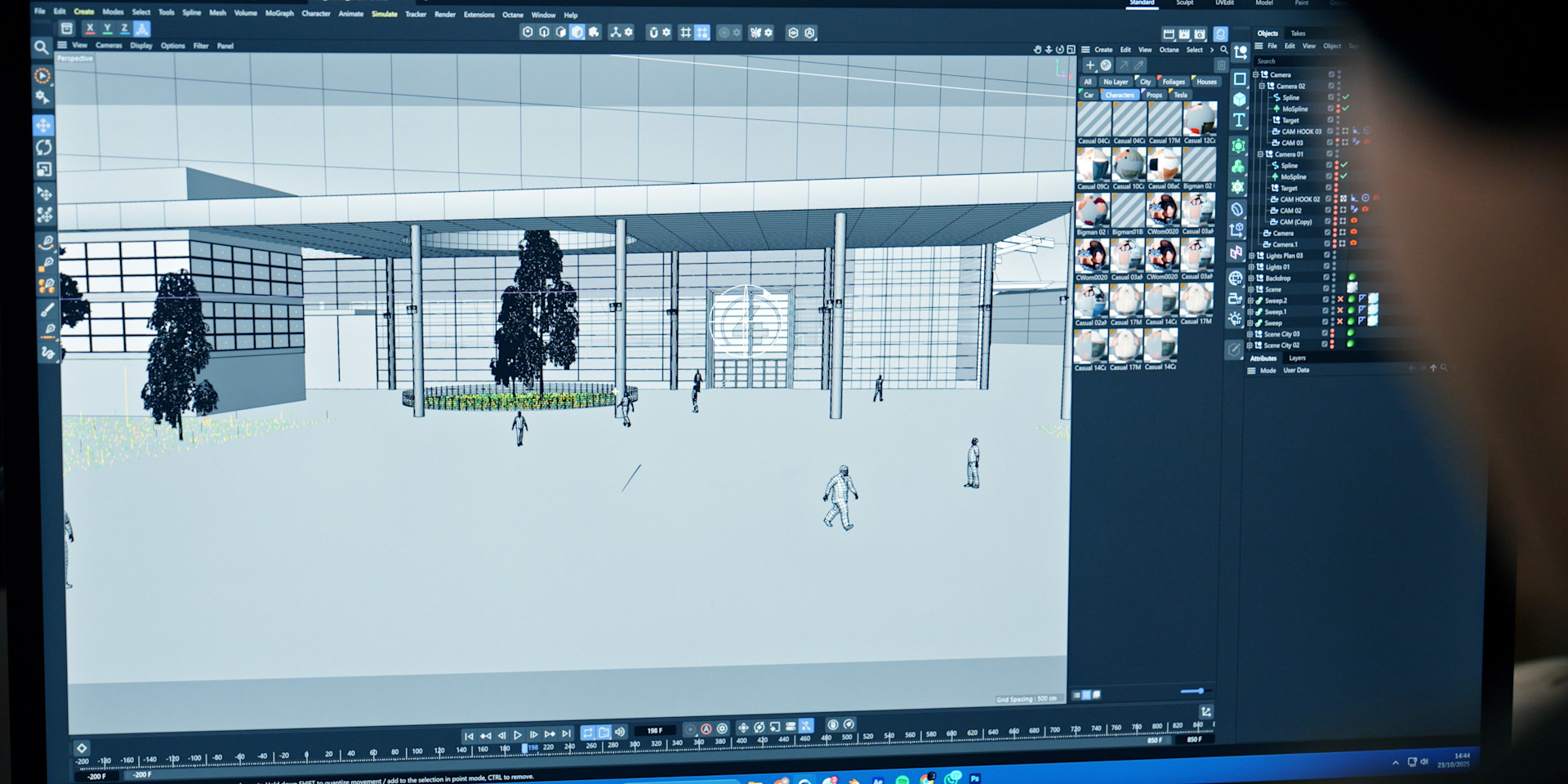Open the Objects manager hamburger menu

pyautogui.click(x=1258, y=46)
